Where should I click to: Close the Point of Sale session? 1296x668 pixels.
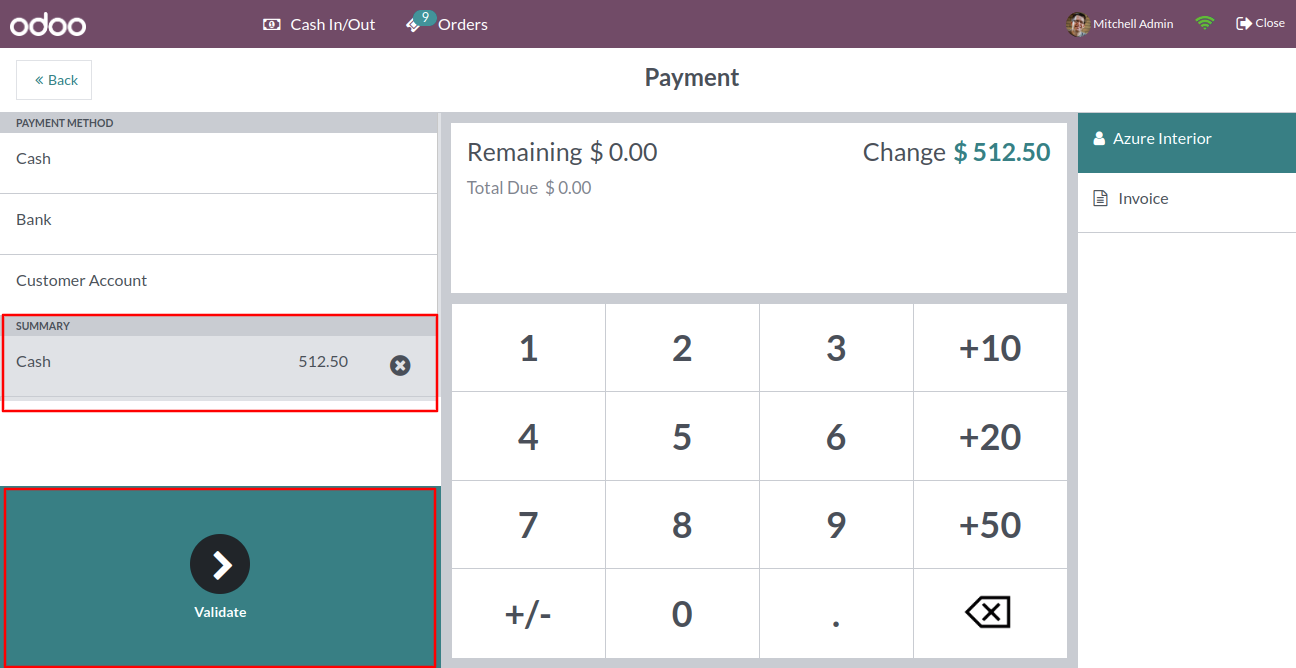pyautogui.click(x=1260, y=23)
